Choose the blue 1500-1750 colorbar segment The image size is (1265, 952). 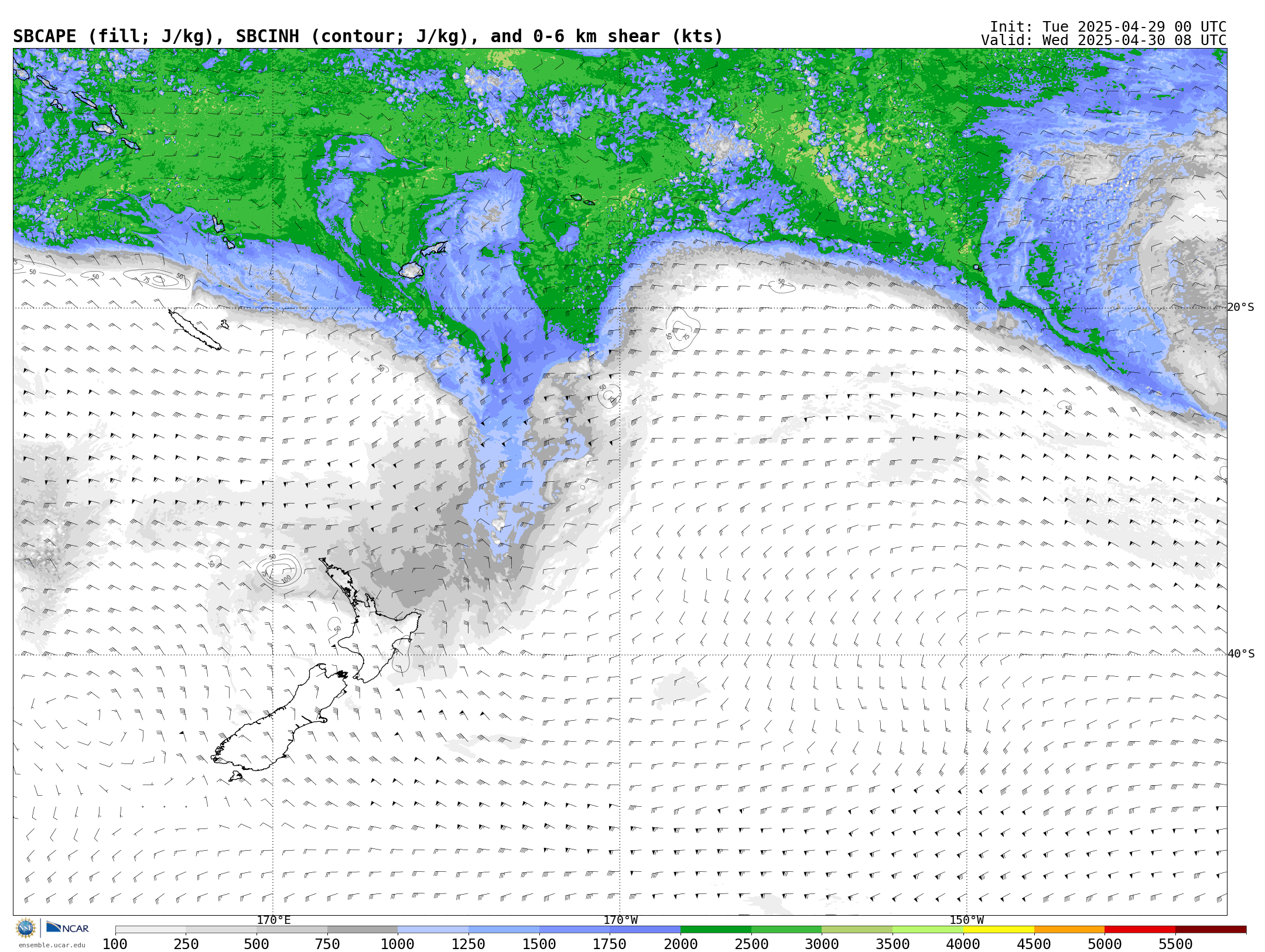click(x=575, y=930)
